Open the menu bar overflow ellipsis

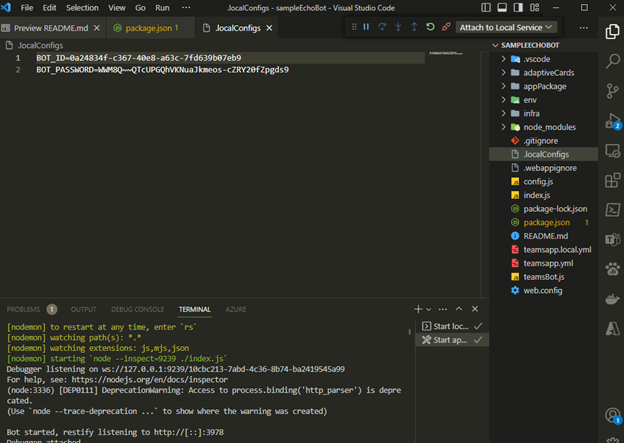186,8
